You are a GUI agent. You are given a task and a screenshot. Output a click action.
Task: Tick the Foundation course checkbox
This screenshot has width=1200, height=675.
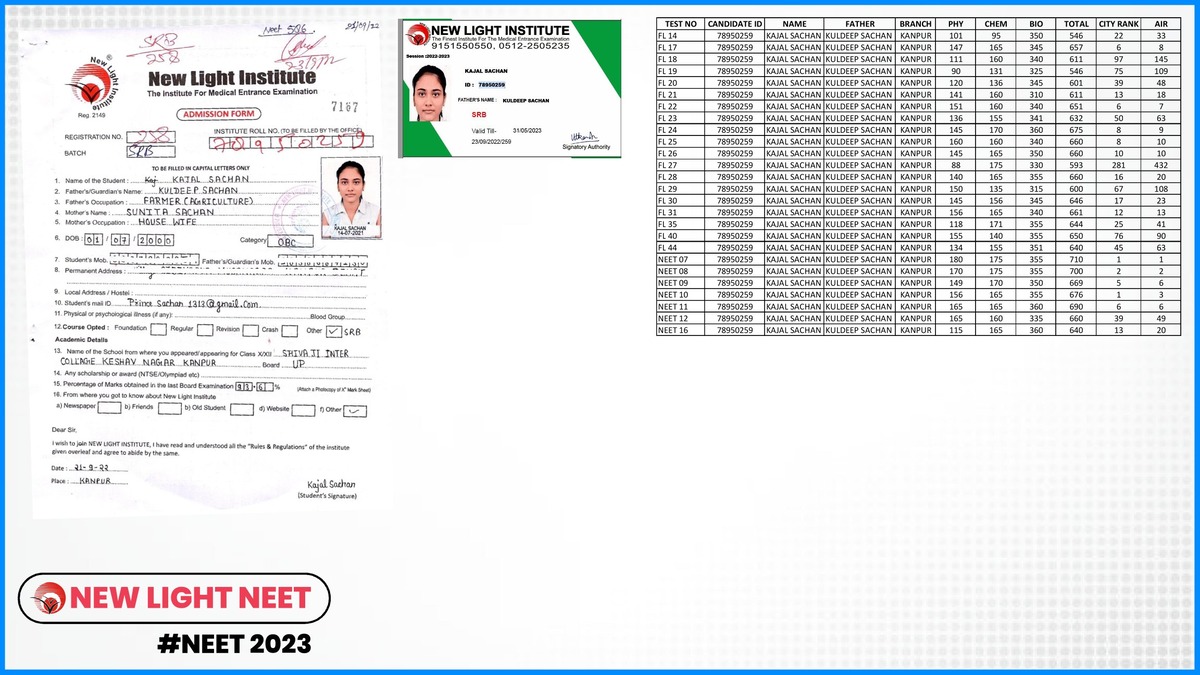[158, 329]
